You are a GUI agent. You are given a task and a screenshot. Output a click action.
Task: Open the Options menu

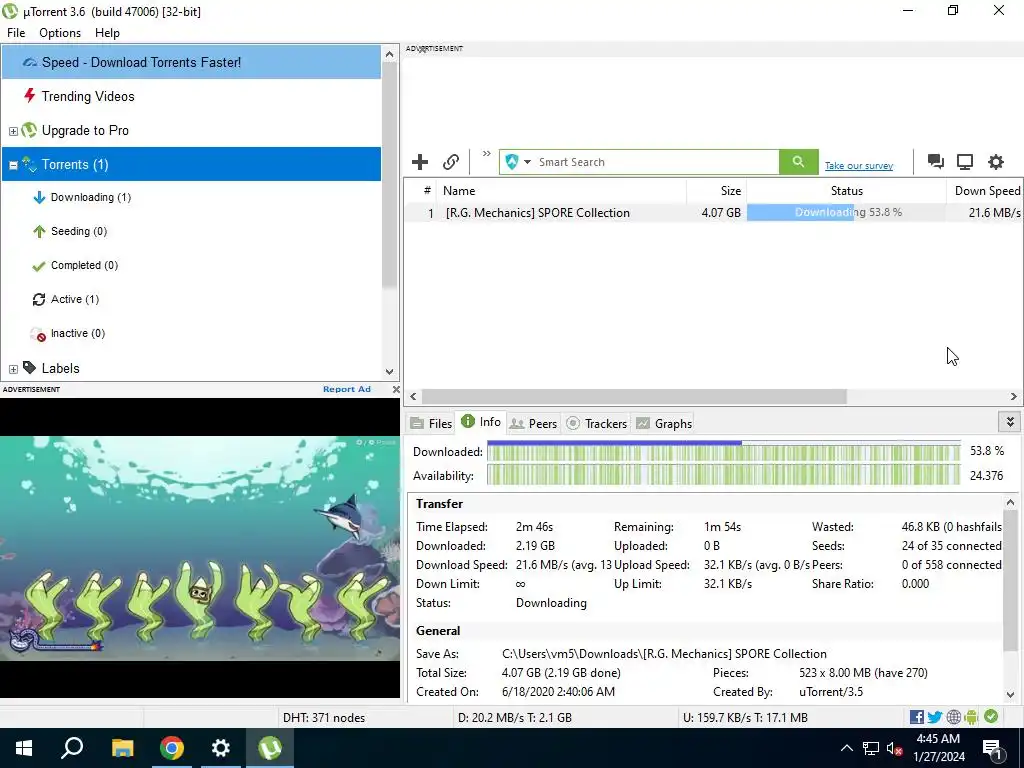pos(60,33)
